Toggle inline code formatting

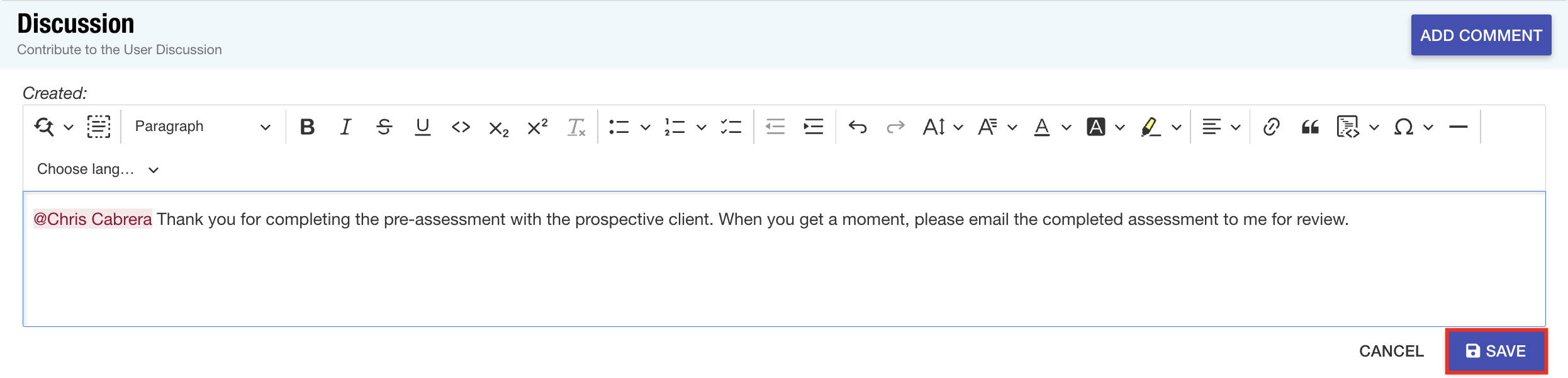coord(461,127)
